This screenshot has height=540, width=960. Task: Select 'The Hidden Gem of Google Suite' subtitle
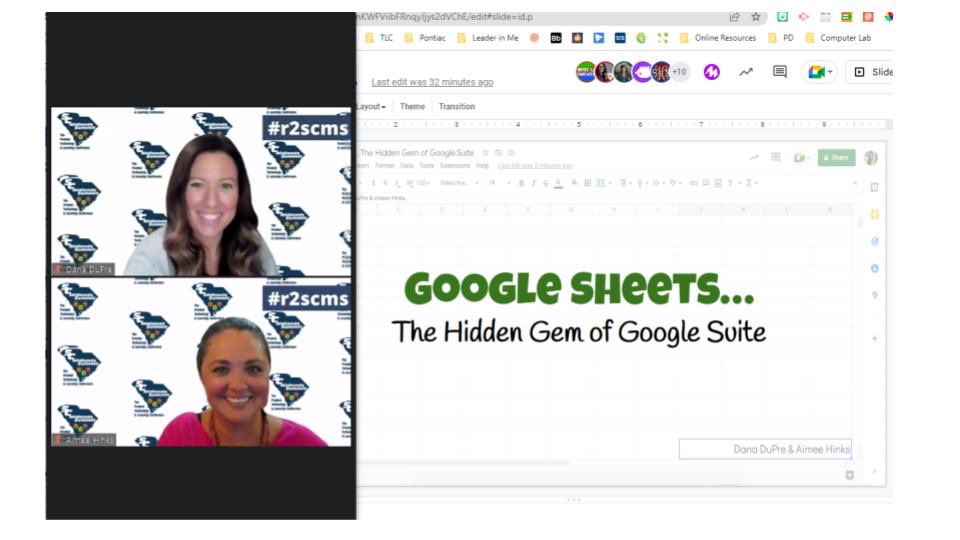click(579, 332)
